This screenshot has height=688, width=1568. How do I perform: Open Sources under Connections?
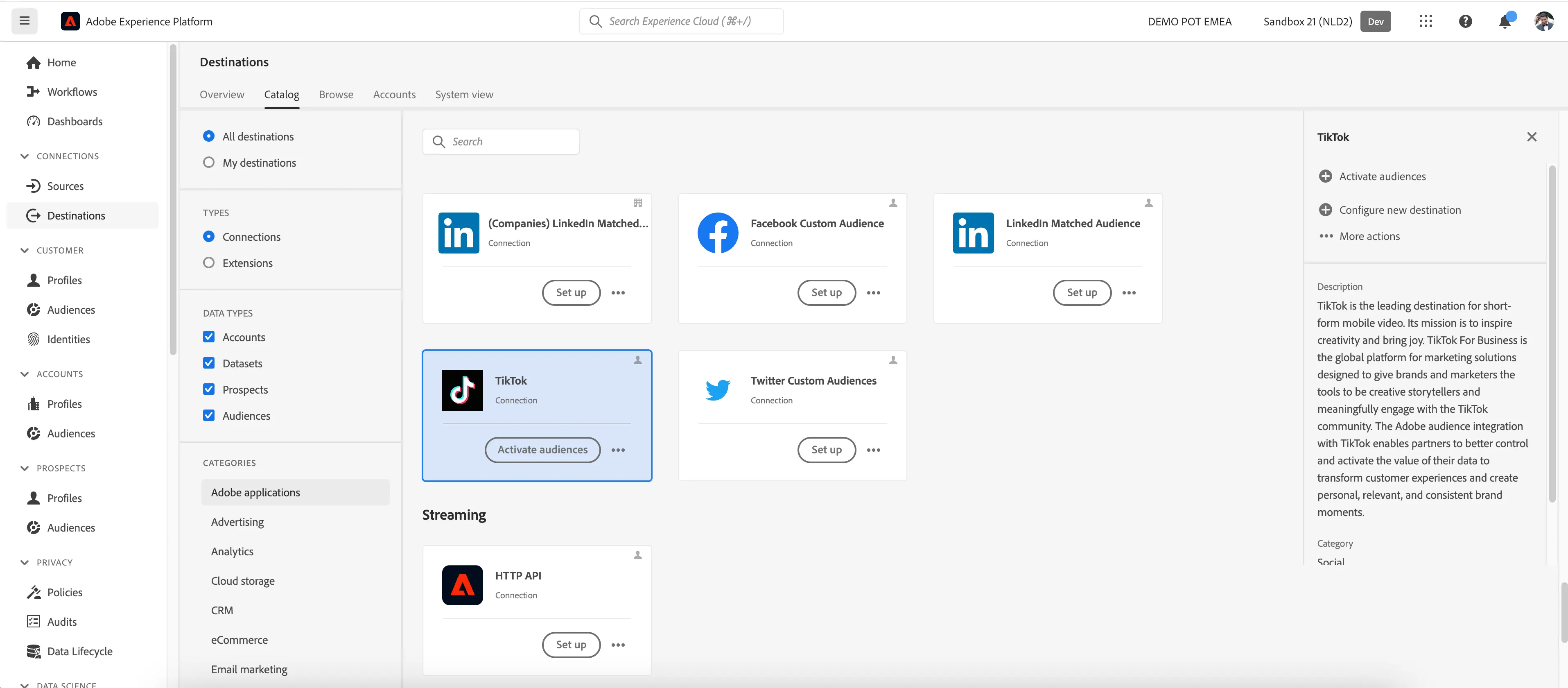(65, 186)
